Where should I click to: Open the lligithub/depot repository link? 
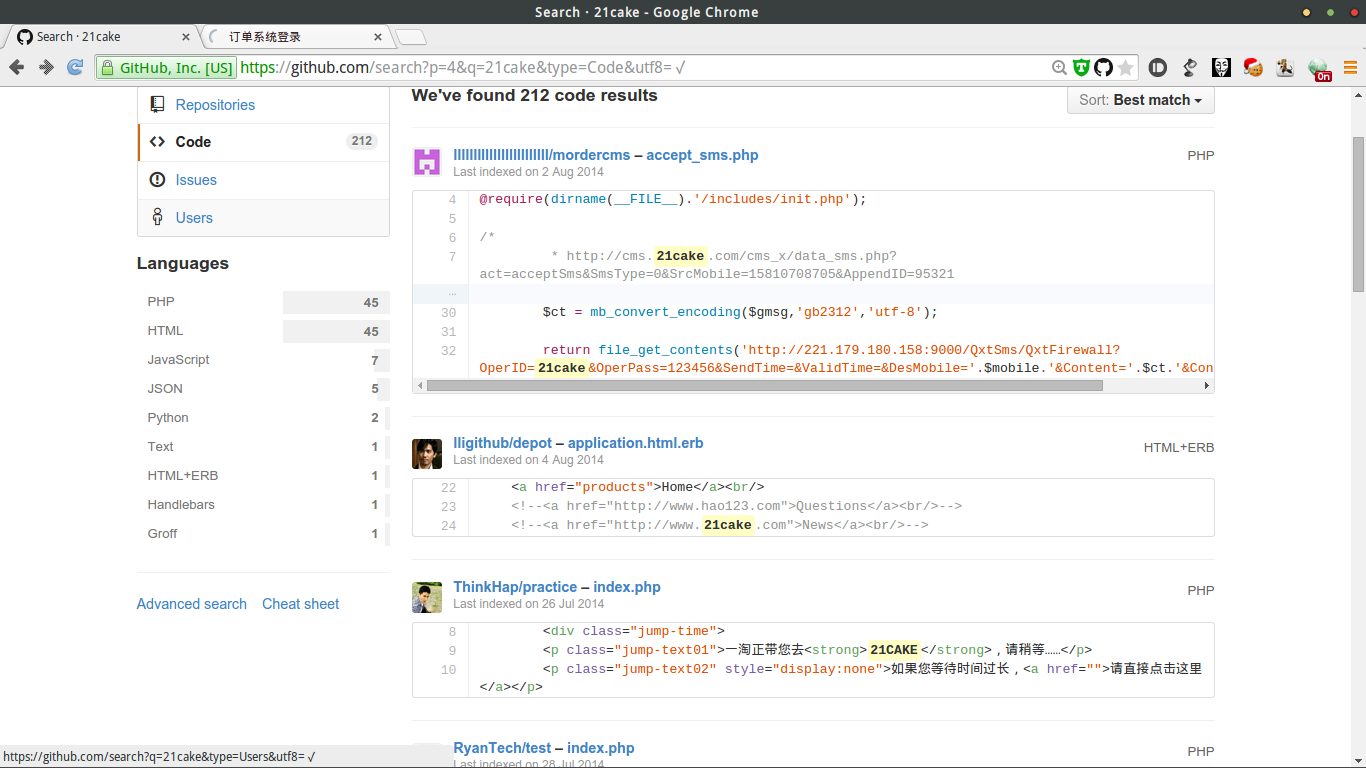point(503,443)
